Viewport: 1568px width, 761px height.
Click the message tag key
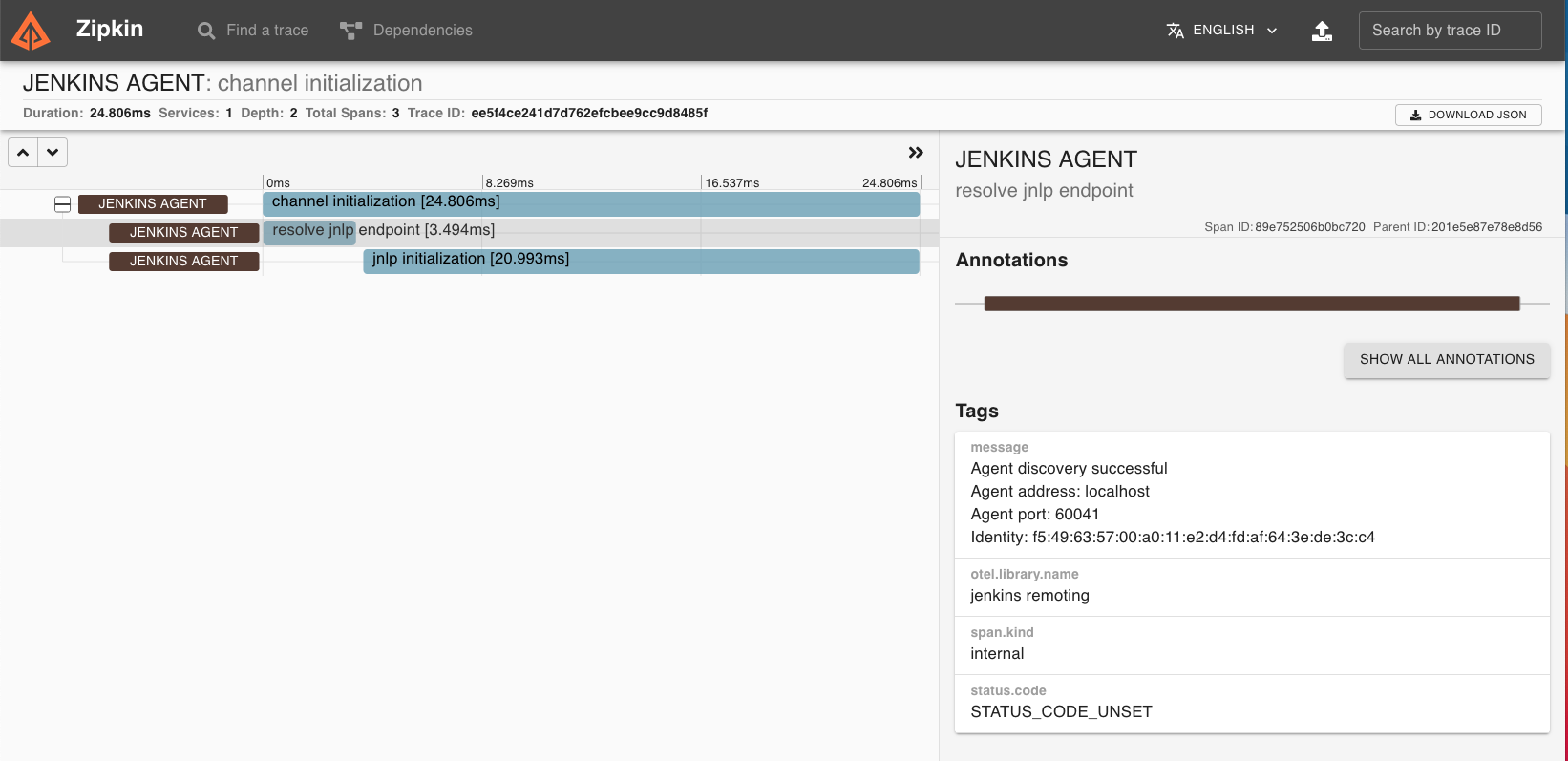click(x=1000, y=448)
